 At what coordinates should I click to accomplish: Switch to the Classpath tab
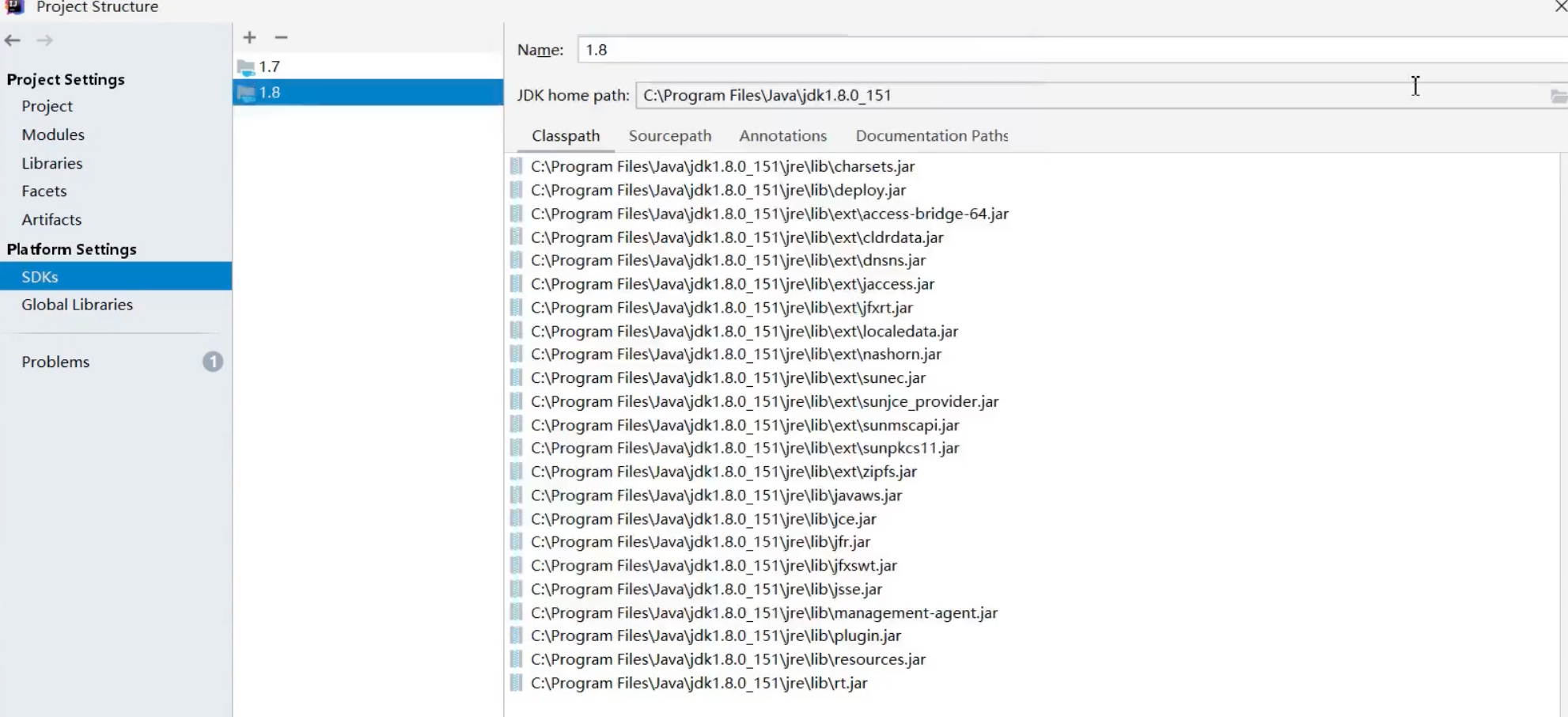tap(566, 136)
